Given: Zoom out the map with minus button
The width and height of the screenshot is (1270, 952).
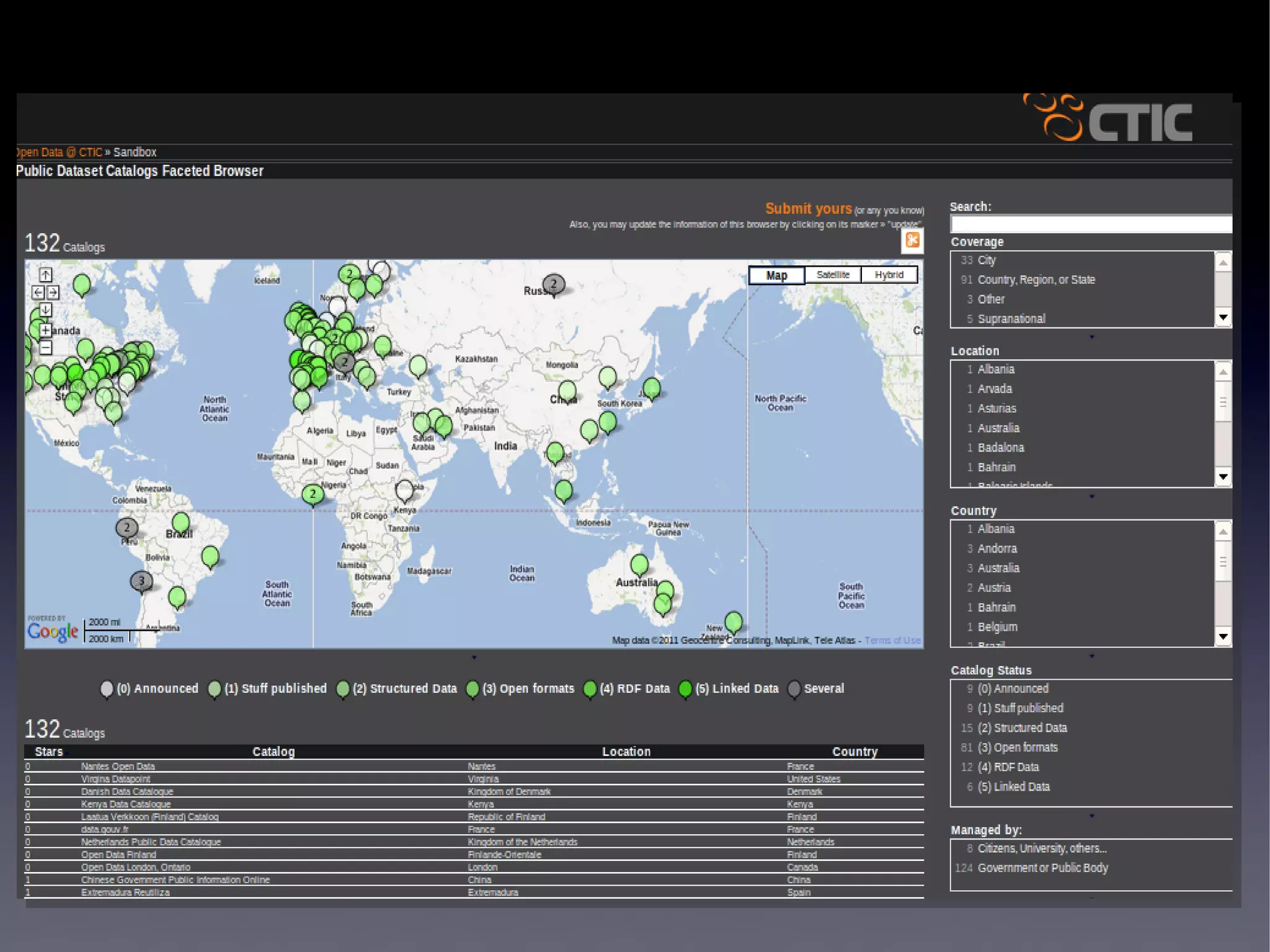Looking at the screenshot, I should 46,347.
